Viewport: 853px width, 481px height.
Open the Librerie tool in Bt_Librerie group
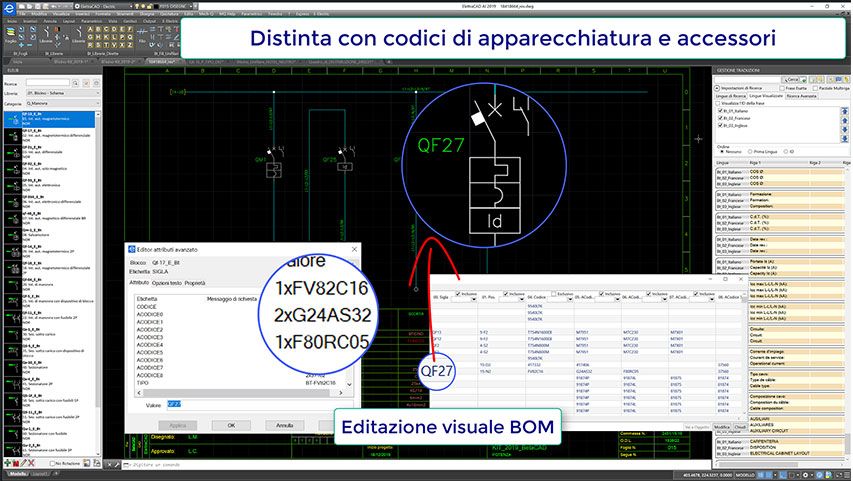click(x=46, y=35)
